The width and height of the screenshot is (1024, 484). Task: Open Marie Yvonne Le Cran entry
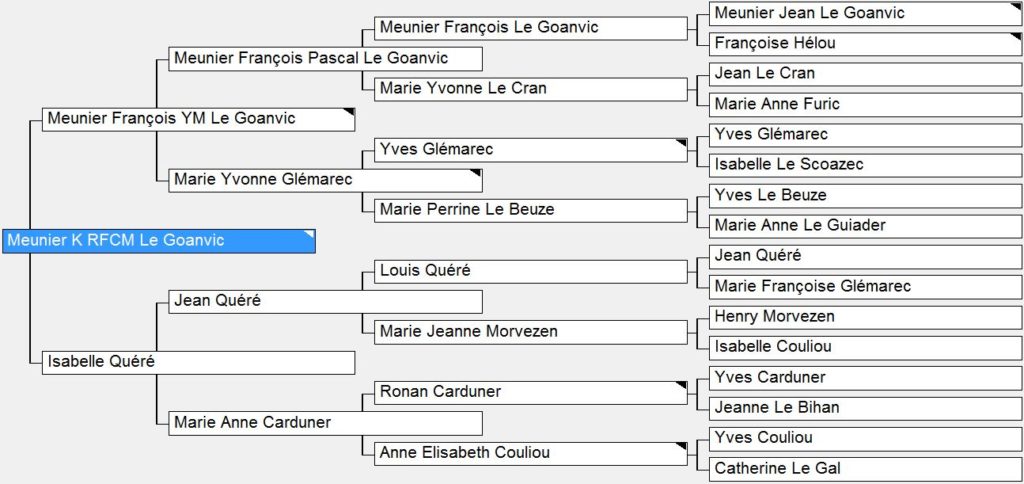click(531, 89)
